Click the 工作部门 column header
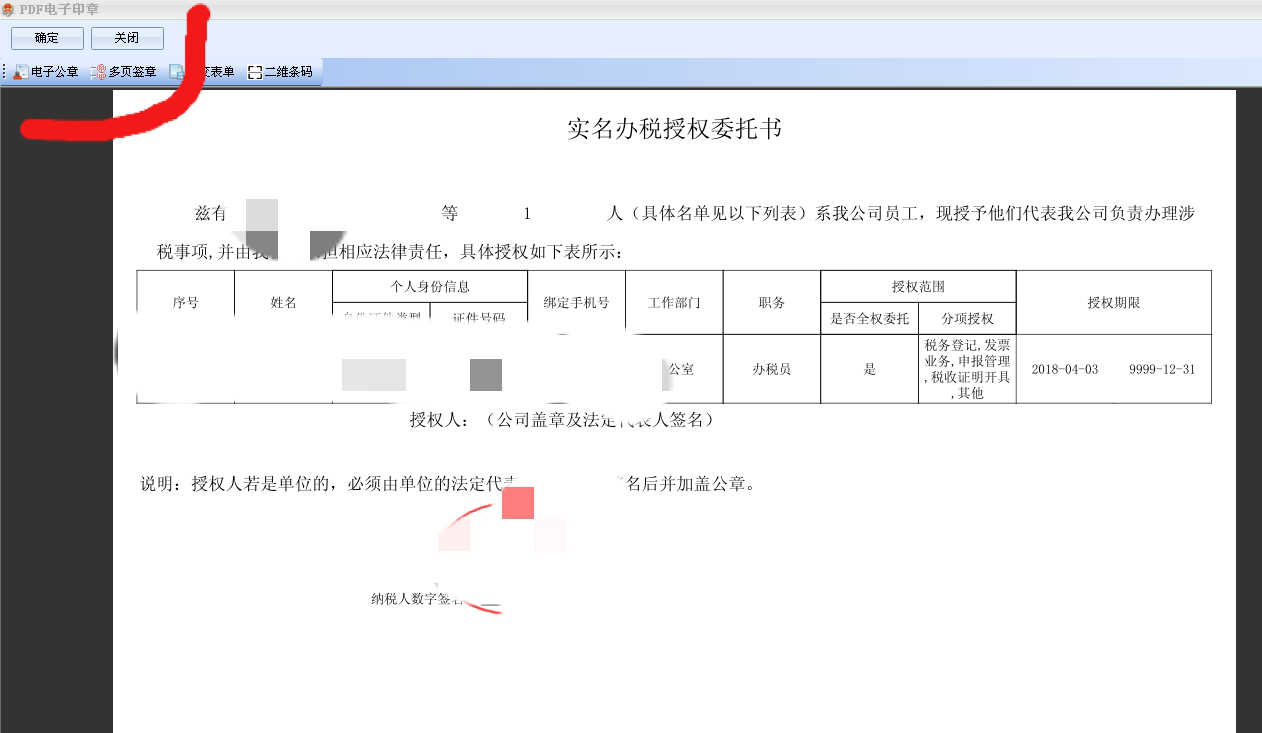This screenshot has height=733, width=1262. coord(674,303)
